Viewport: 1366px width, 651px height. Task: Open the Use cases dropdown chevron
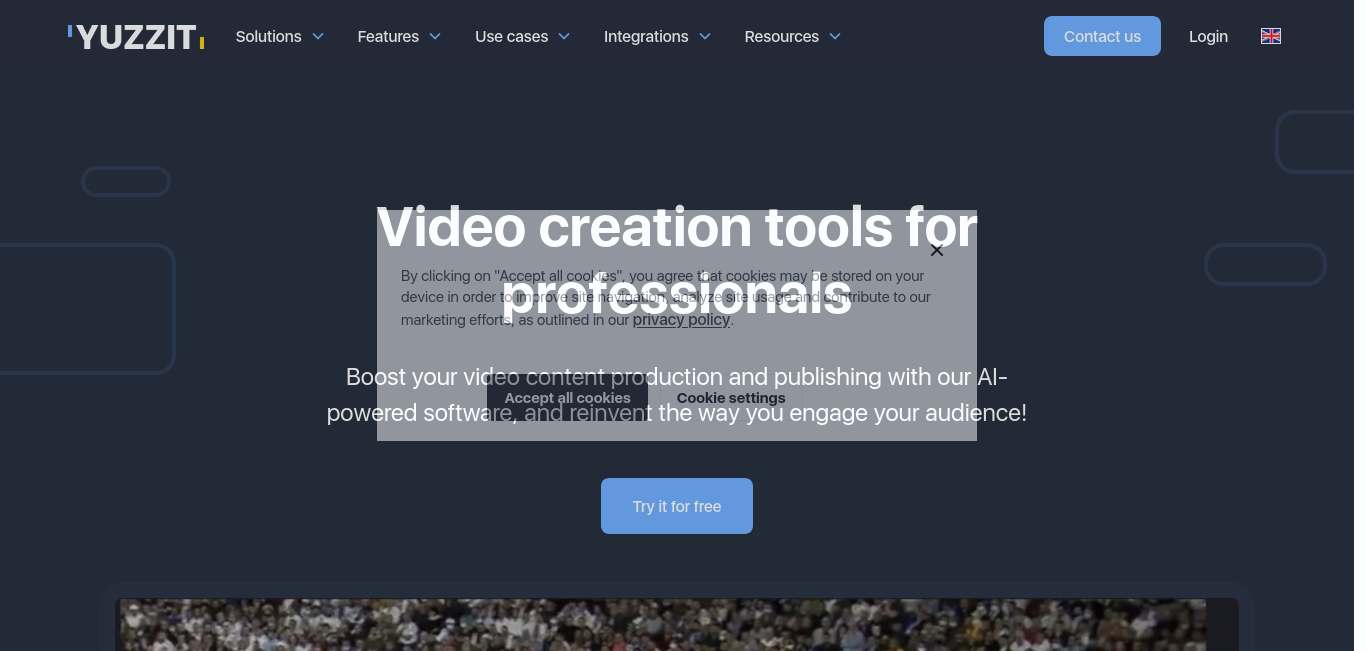[x=563, y=37]
